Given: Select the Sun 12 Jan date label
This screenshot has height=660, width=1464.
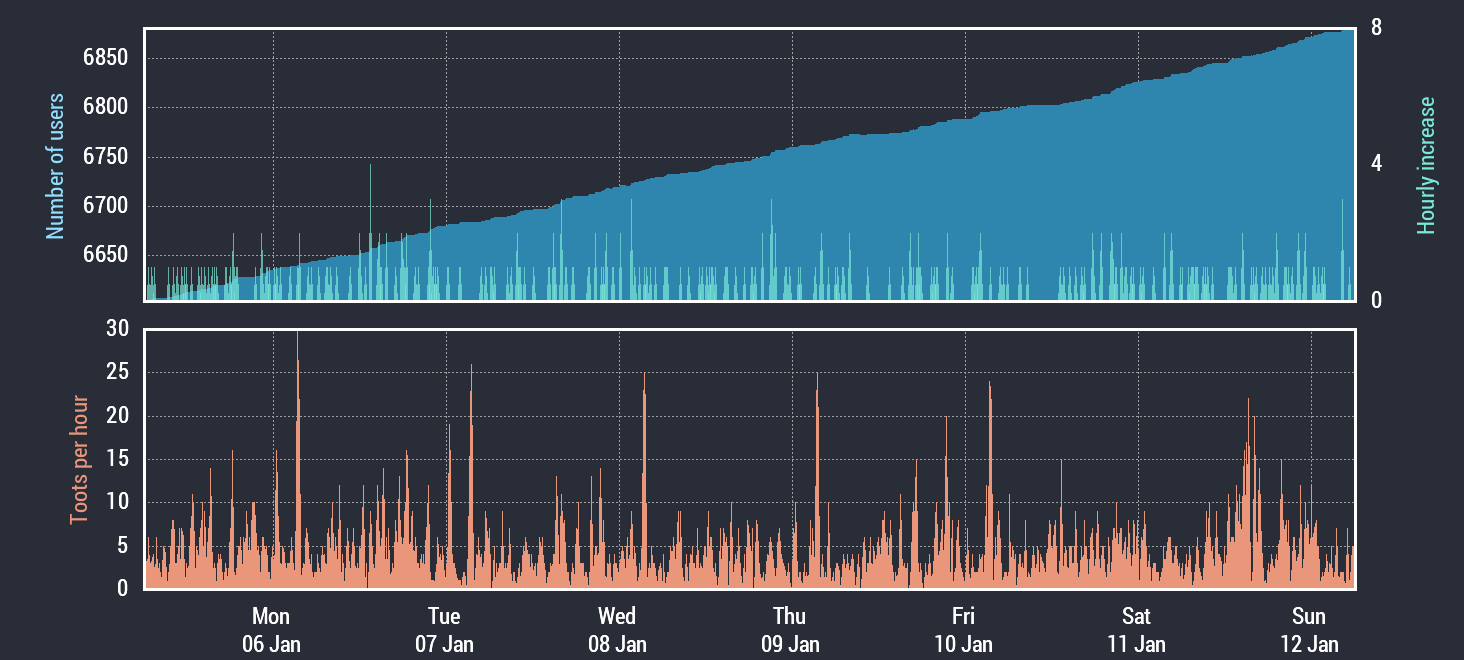Looking at the screenshot, I should [1309, 629].
